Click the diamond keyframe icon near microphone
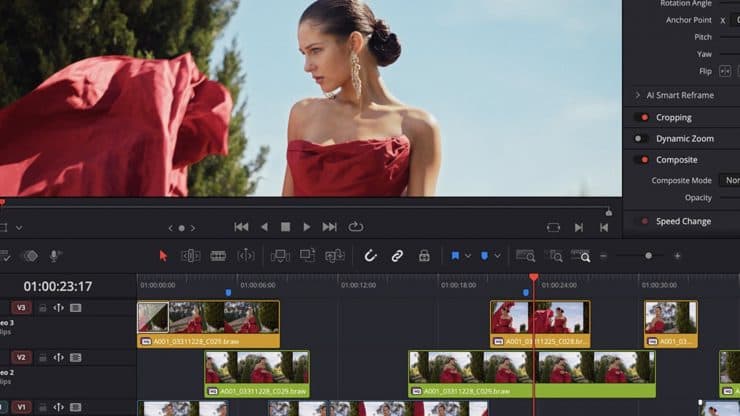740x416 pixels. pyautogui.click(x=31, y=256)
